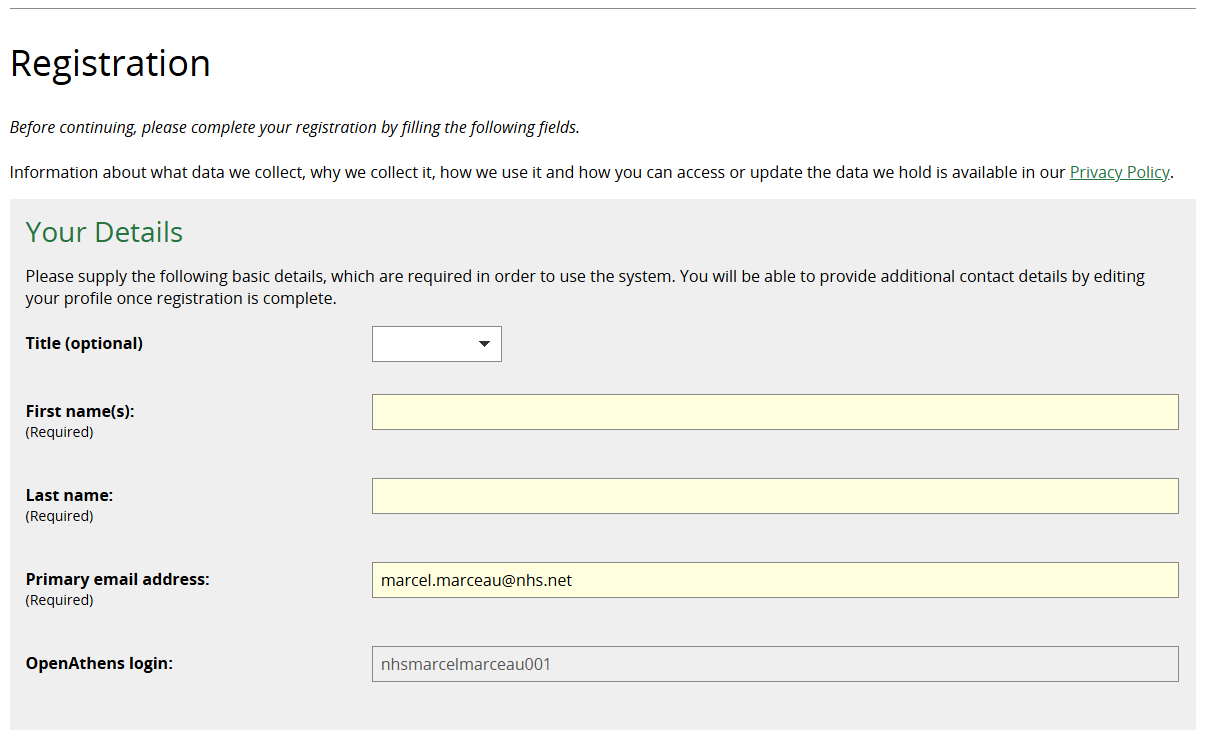The image size is (1206, 738).
Task: Click the green "Your Details" heading
Action: (x=104, y=232)
